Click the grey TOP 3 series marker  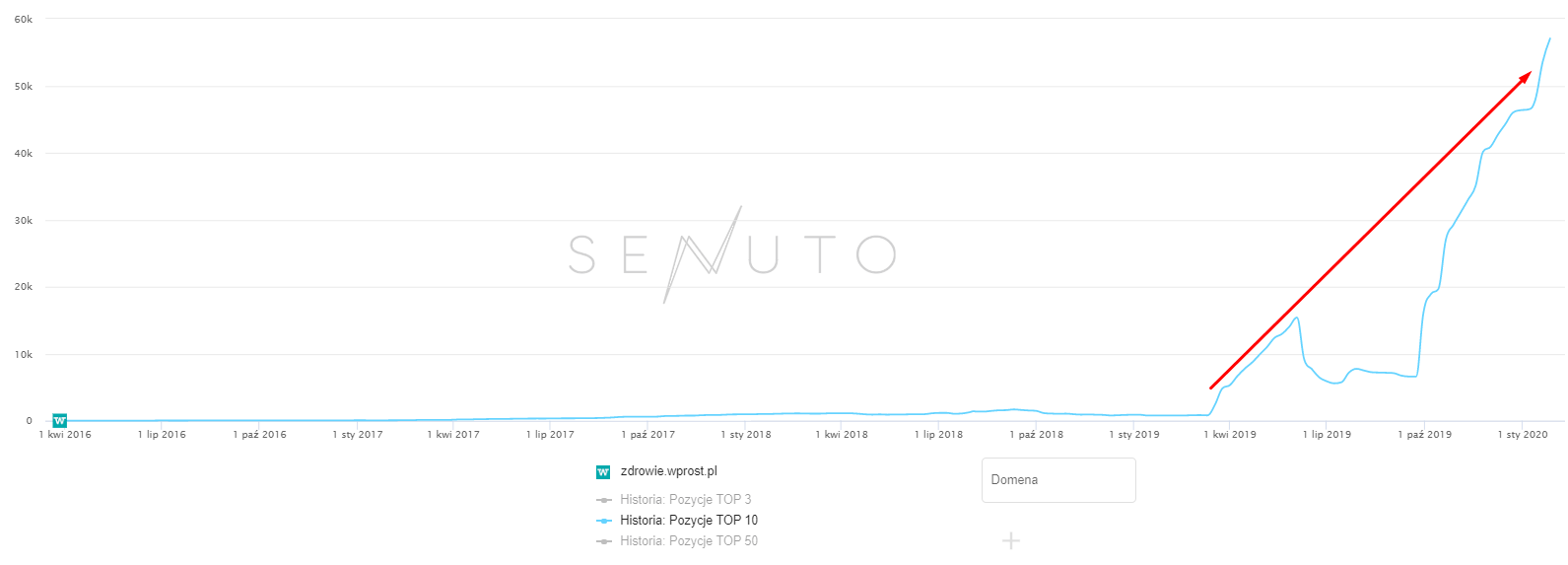[x=604, y=500]
